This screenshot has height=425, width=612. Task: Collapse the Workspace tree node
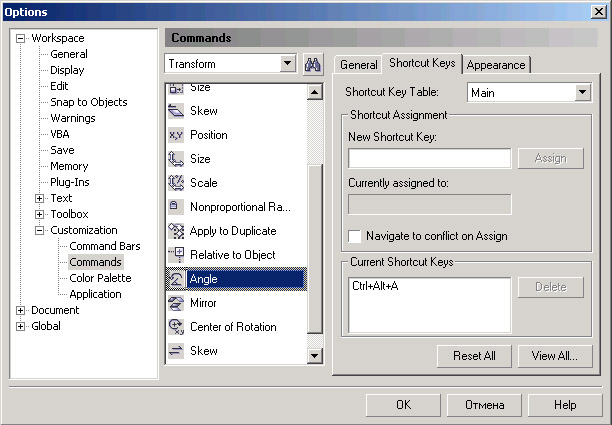pos(20,38)
